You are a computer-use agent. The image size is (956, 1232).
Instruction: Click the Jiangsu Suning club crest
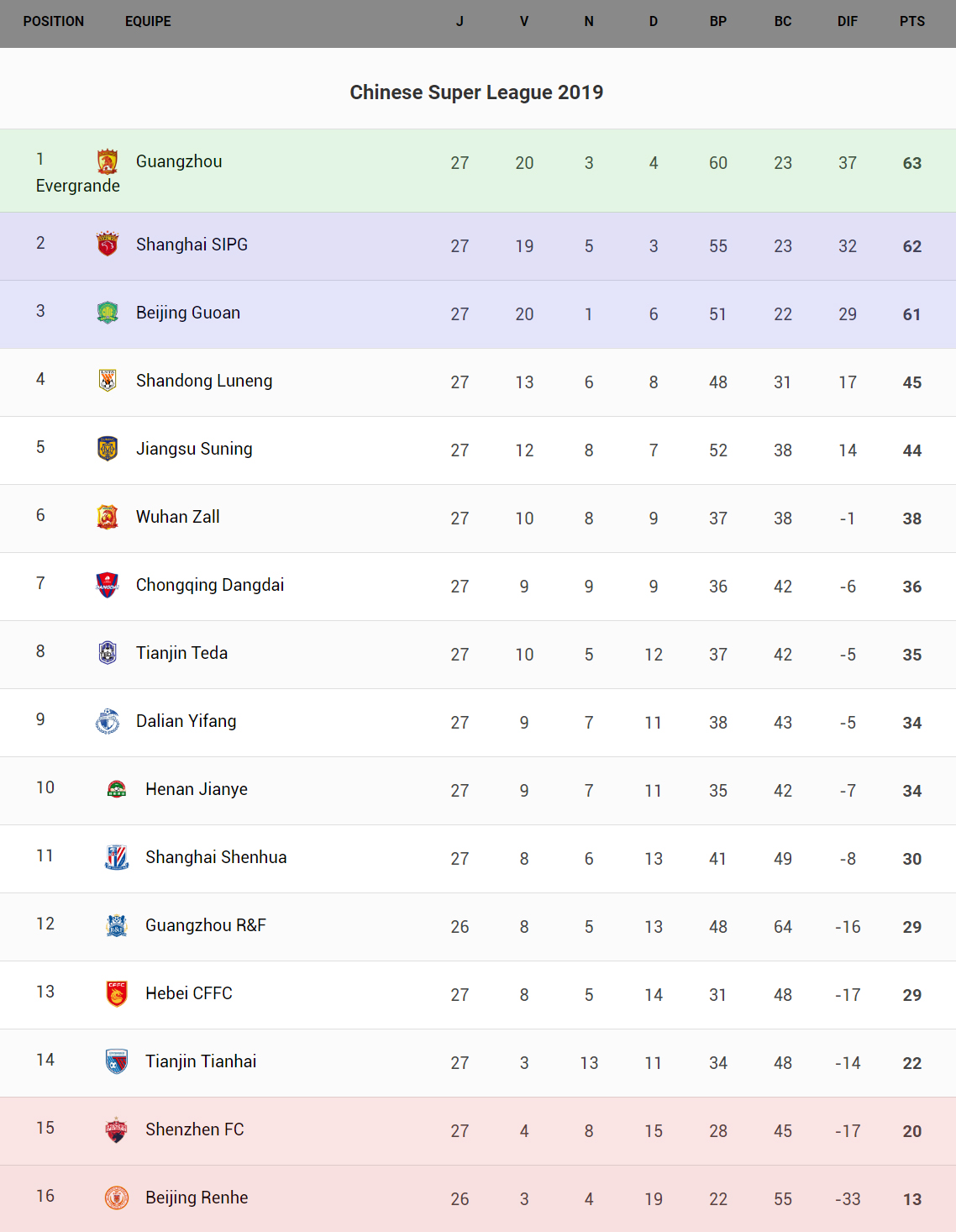click(x=108, y=449)
